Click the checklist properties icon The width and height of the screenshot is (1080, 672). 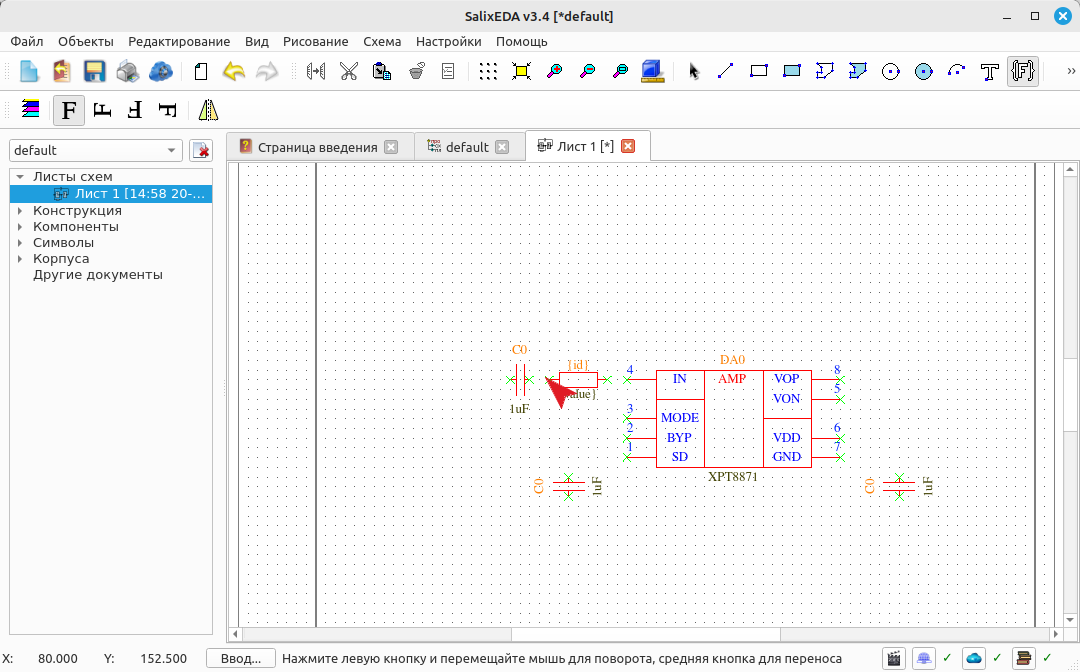point(448,71)
